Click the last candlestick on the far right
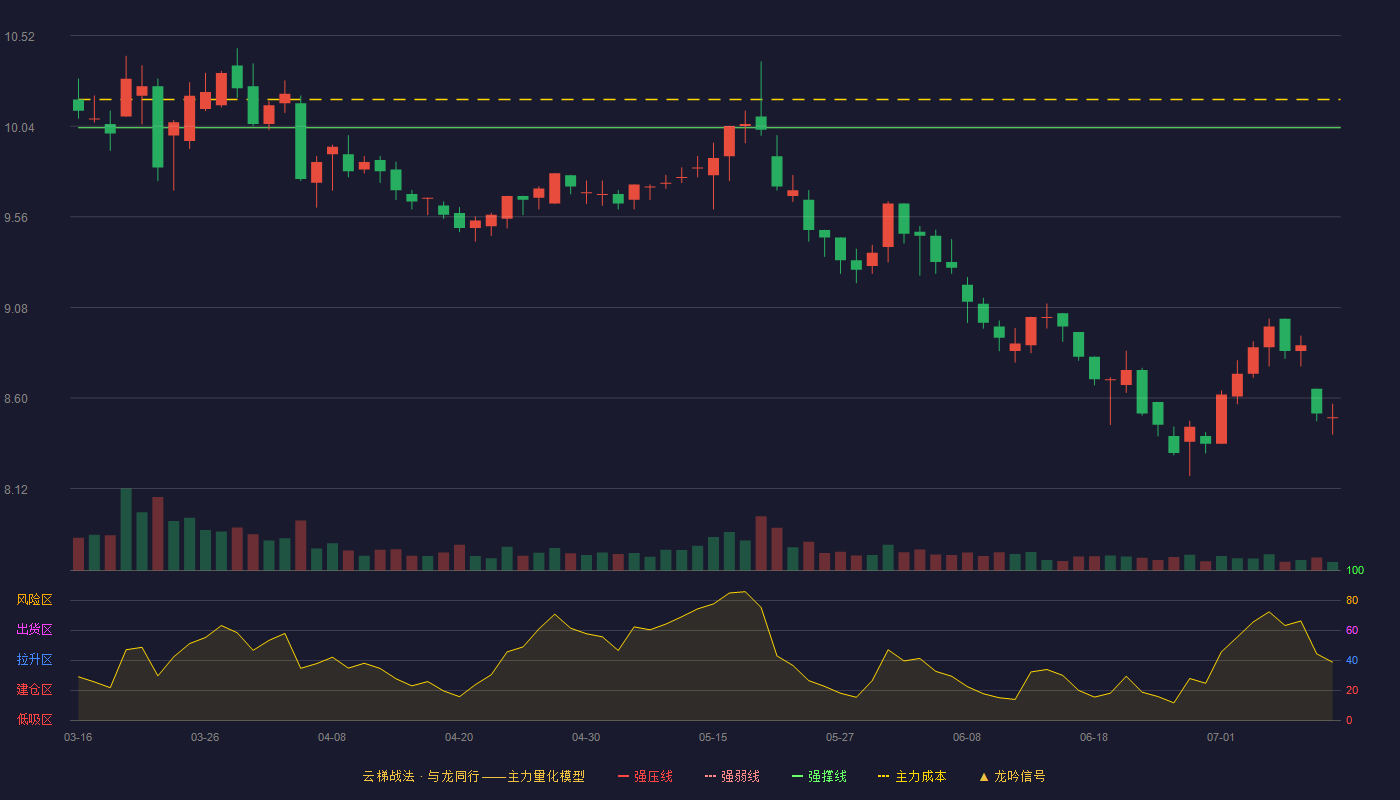Image resolution: width=1400 pixels, height=800 pixels. [x=1332, y=418]
